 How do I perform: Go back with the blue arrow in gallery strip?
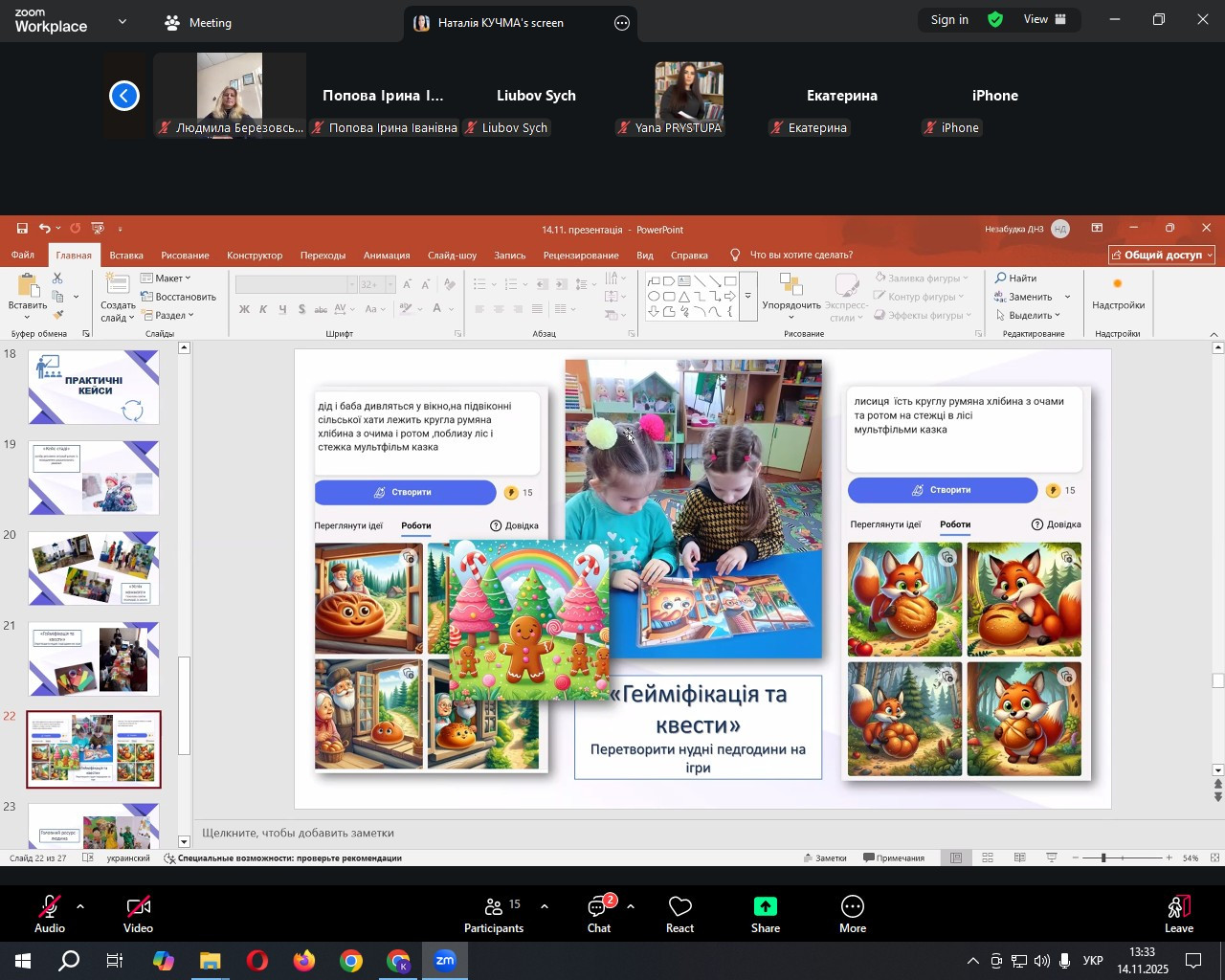tap(124, 96)
